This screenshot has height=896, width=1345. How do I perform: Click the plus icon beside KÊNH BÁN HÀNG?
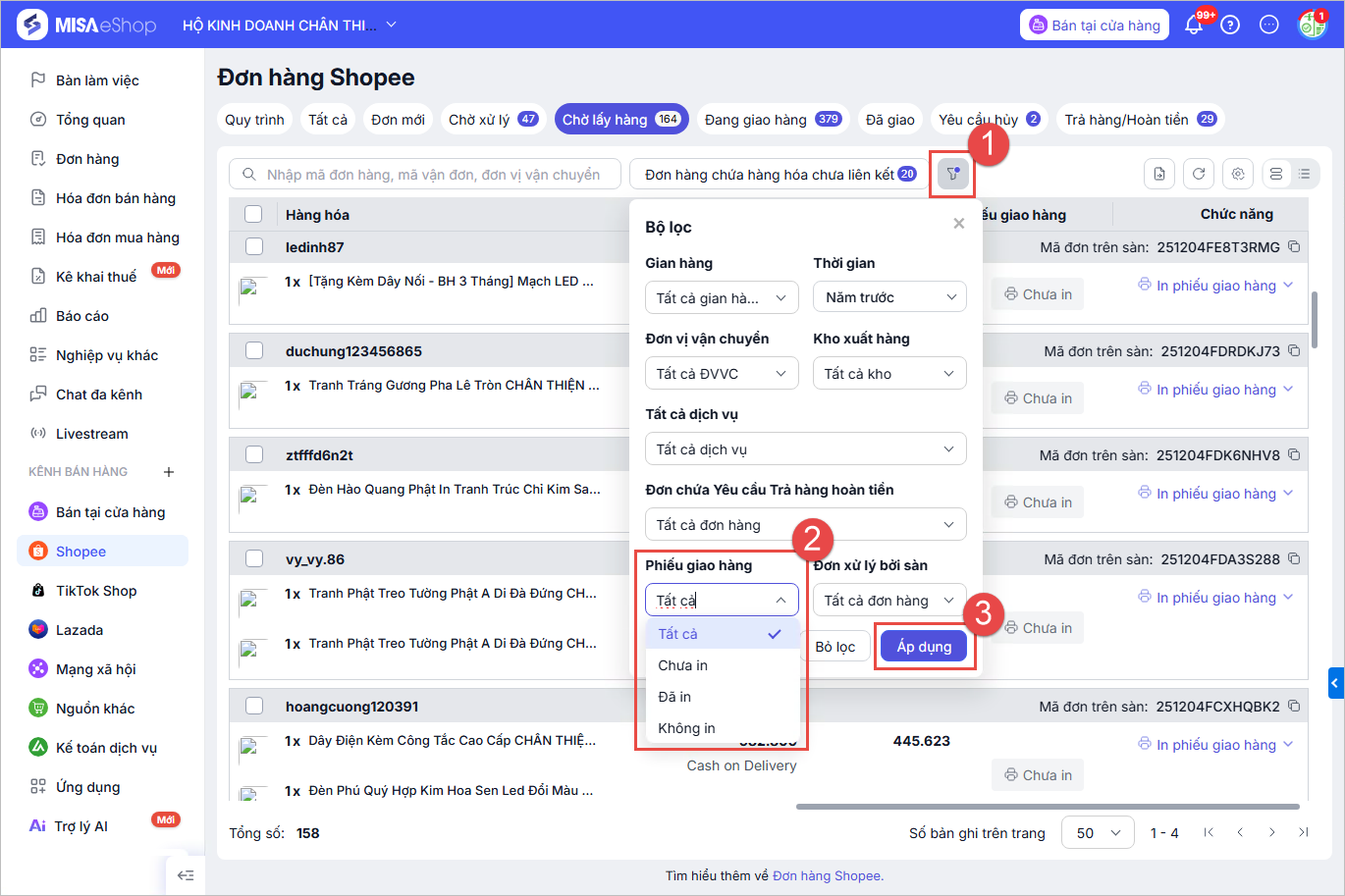pyautogui.click(x=169, y=472)
